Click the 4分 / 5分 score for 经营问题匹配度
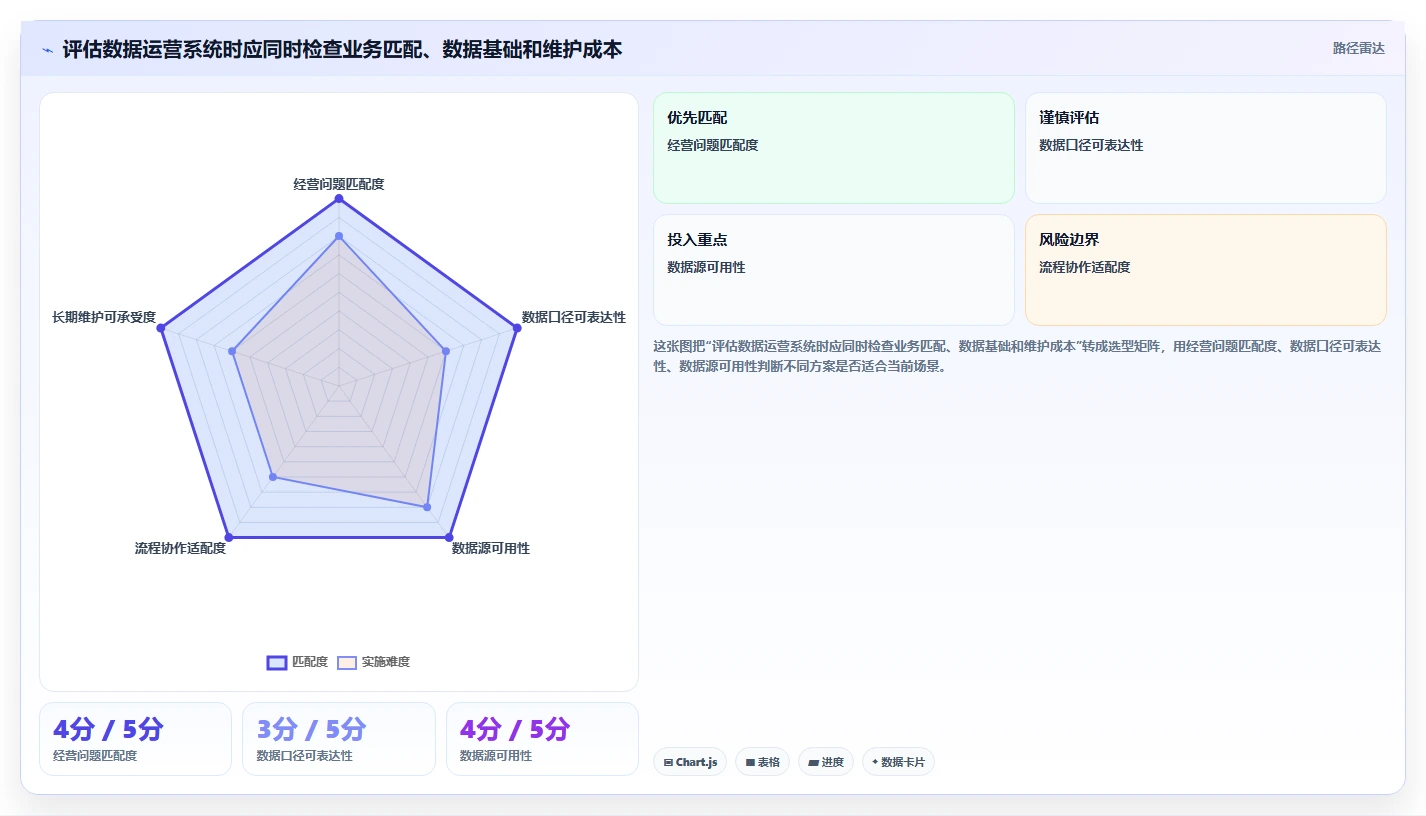This screenshot has width=1426, height=816. (108, 729)
